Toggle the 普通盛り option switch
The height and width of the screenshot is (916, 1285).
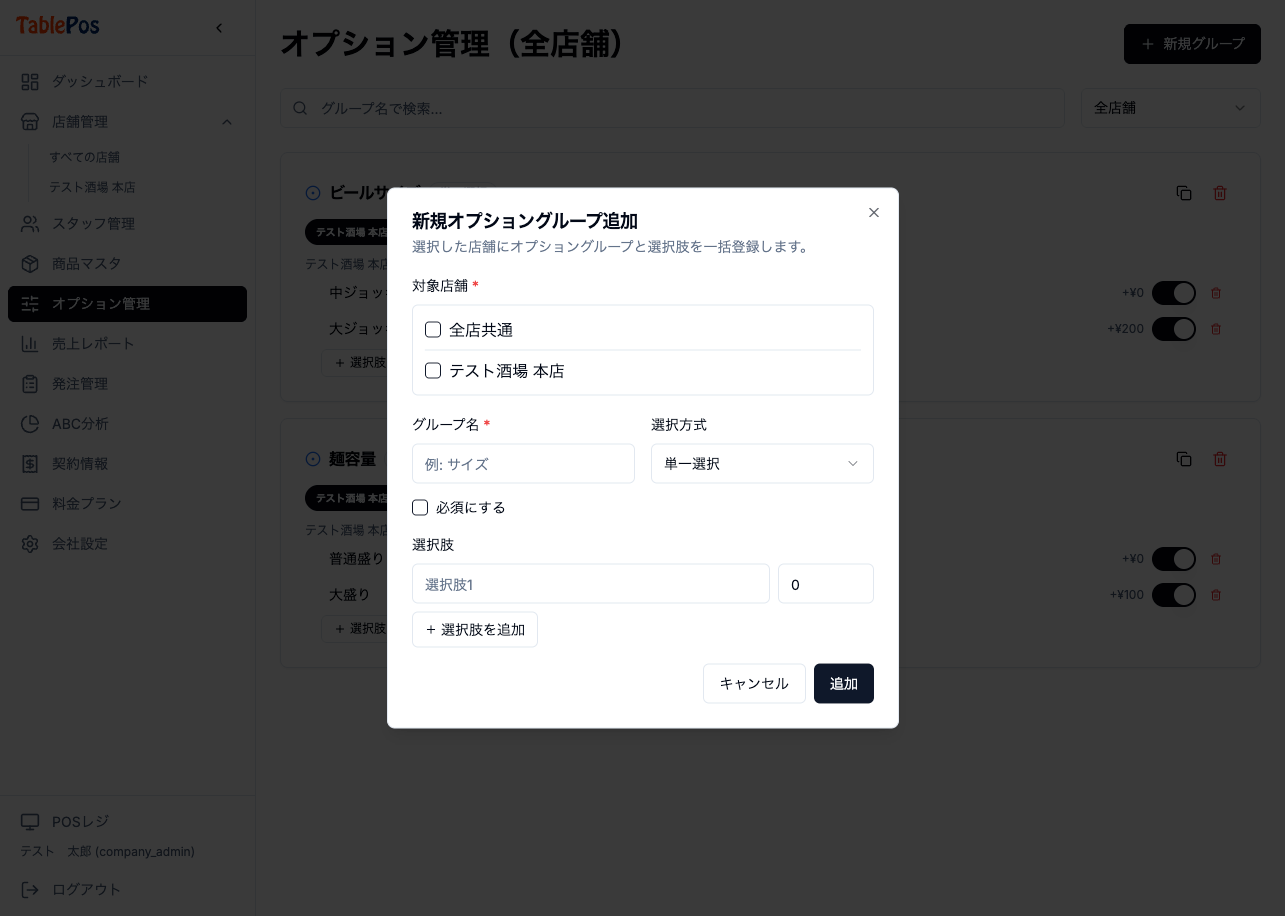pos(1174,559)
